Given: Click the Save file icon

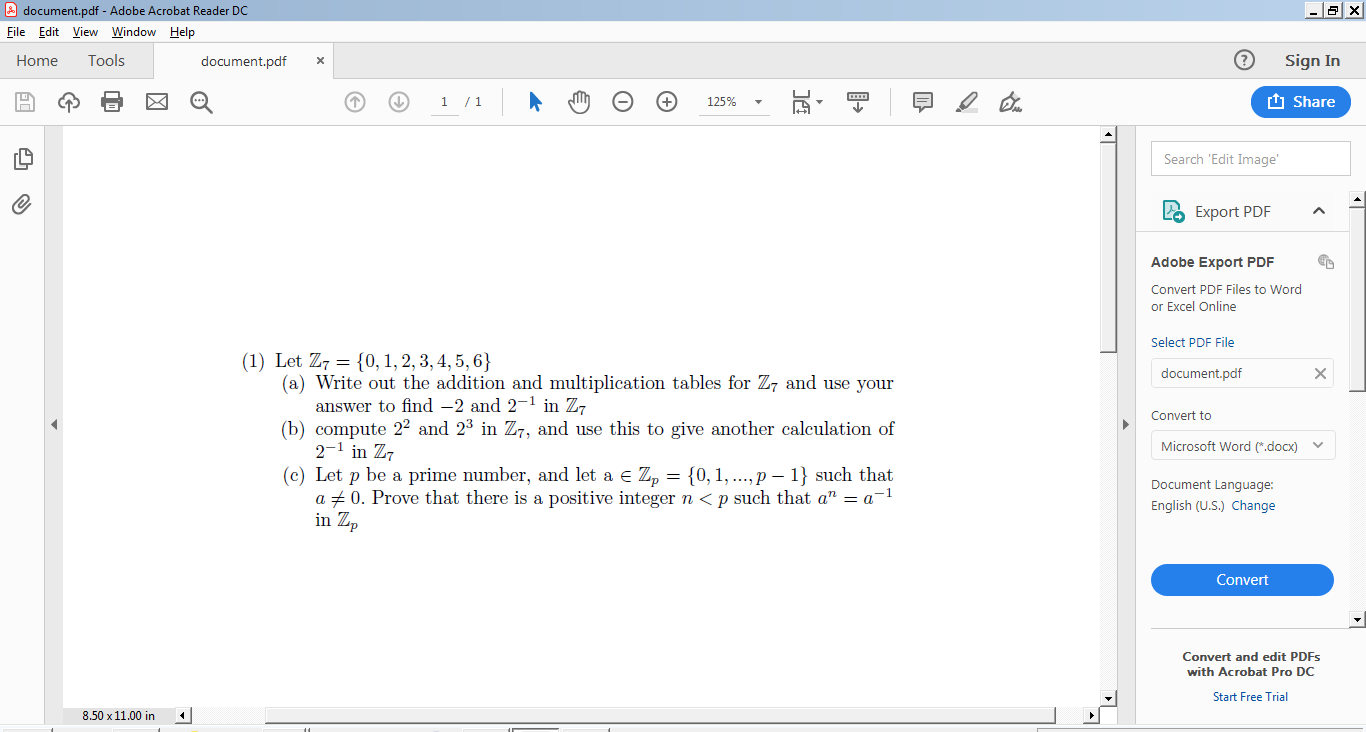Looking at the screenshot, I should [25, 101].
